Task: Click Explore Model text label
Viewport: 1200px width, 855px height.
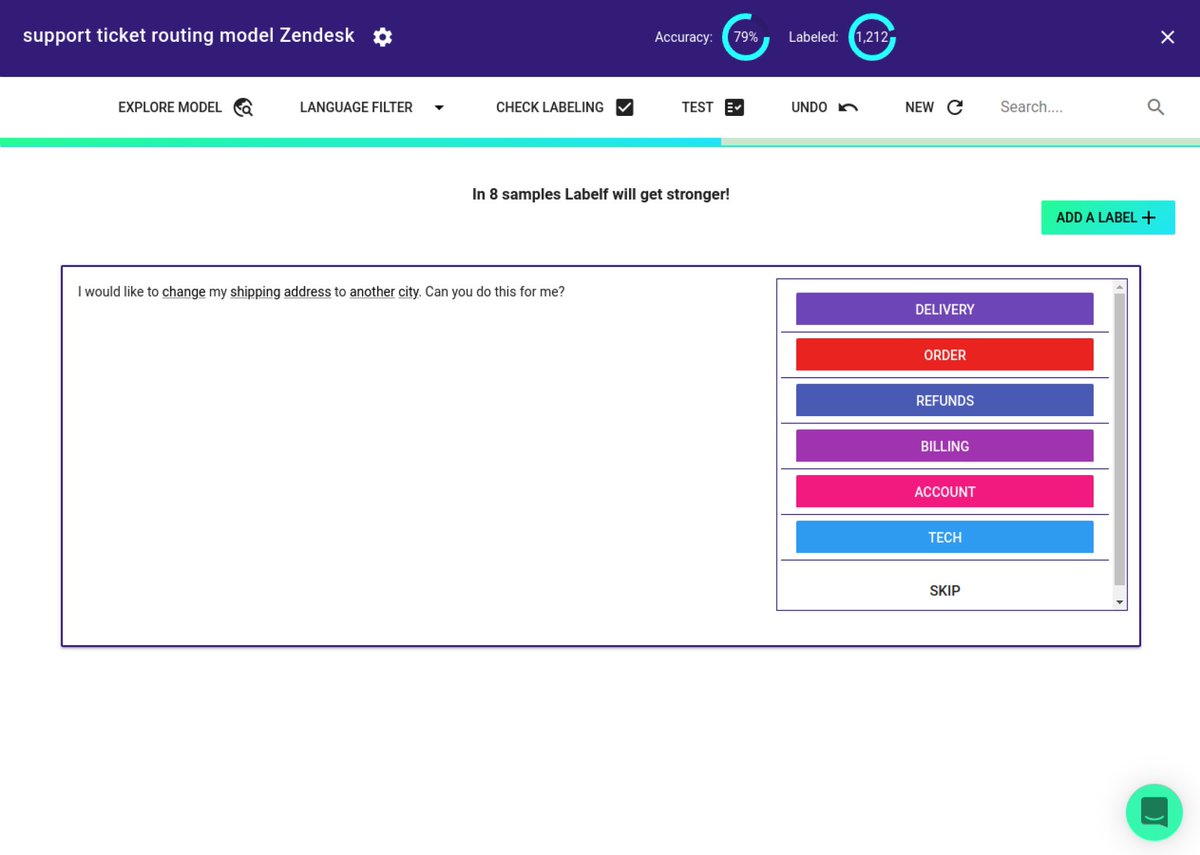Action: pyautogui.click(x=170, y=107)
